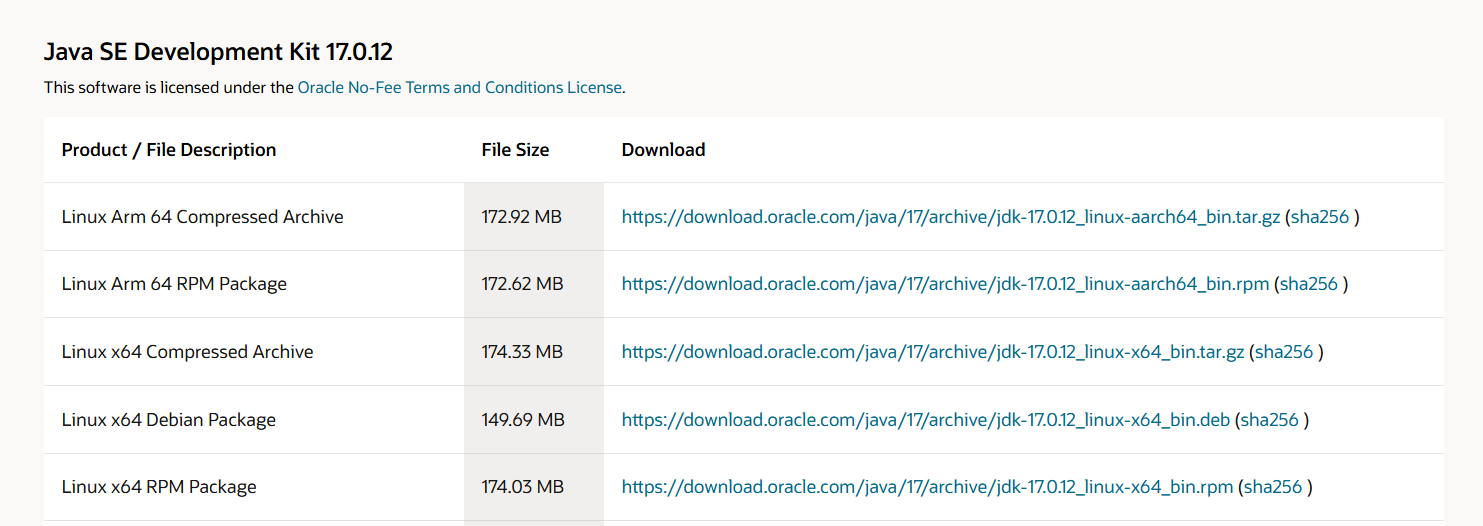Image resolution: width=1483 pixels, height=526 pixels.
Task: Click the 172.62 MB file size cell
Action: coord(534,284)
